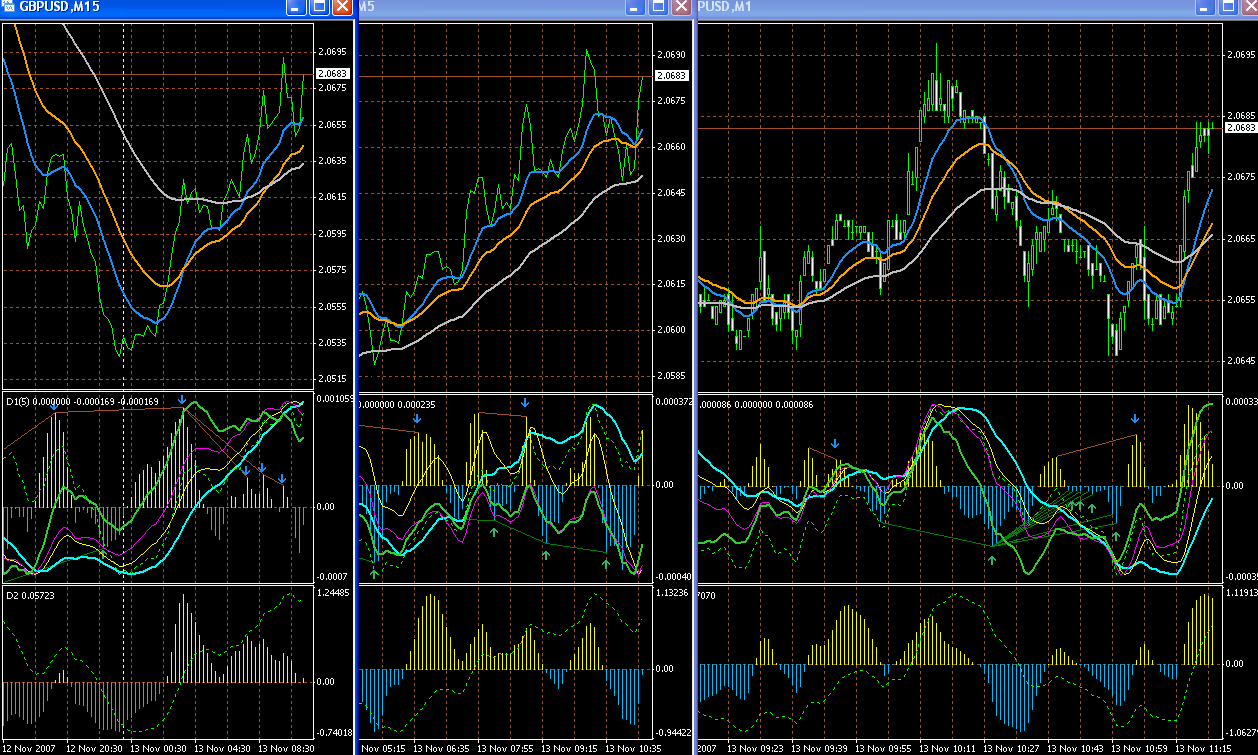Click the 2.0615 price level in M15 chart

333,197
